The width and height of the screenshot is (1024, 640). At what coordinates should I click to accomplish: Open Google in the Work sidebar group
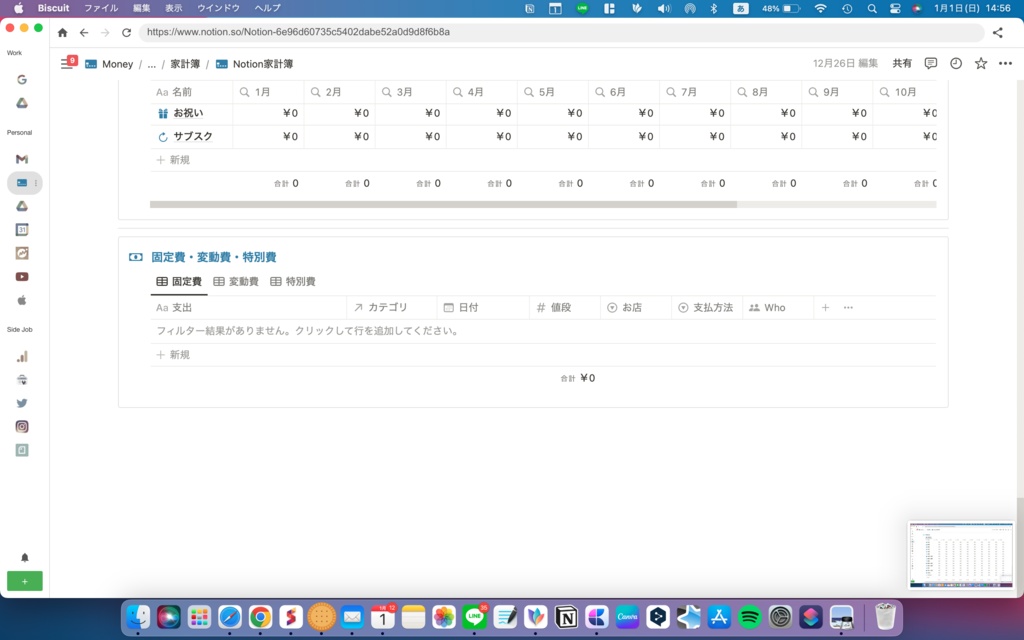tap(22, 80)
